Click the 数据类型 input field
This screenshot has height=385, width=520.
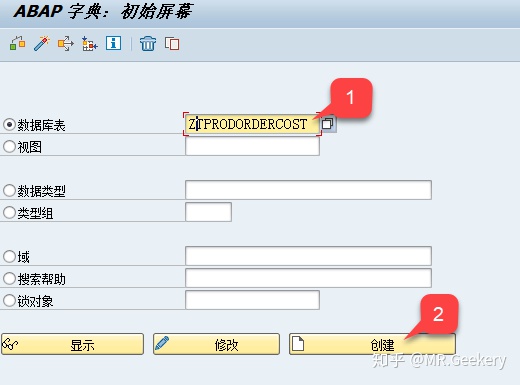308,190
